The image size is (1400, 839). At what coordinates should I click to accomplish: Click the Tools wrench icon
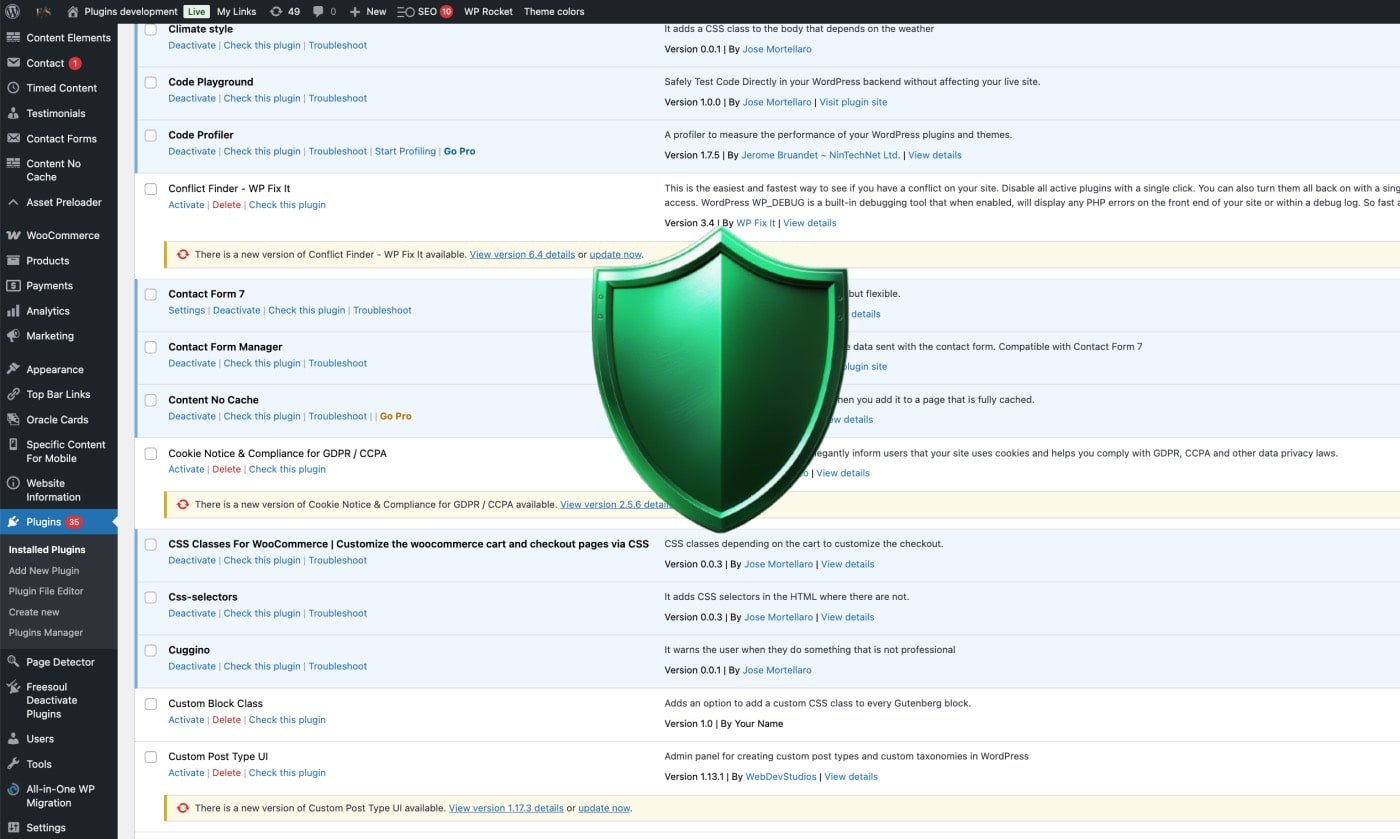click(x=13, y=764)
